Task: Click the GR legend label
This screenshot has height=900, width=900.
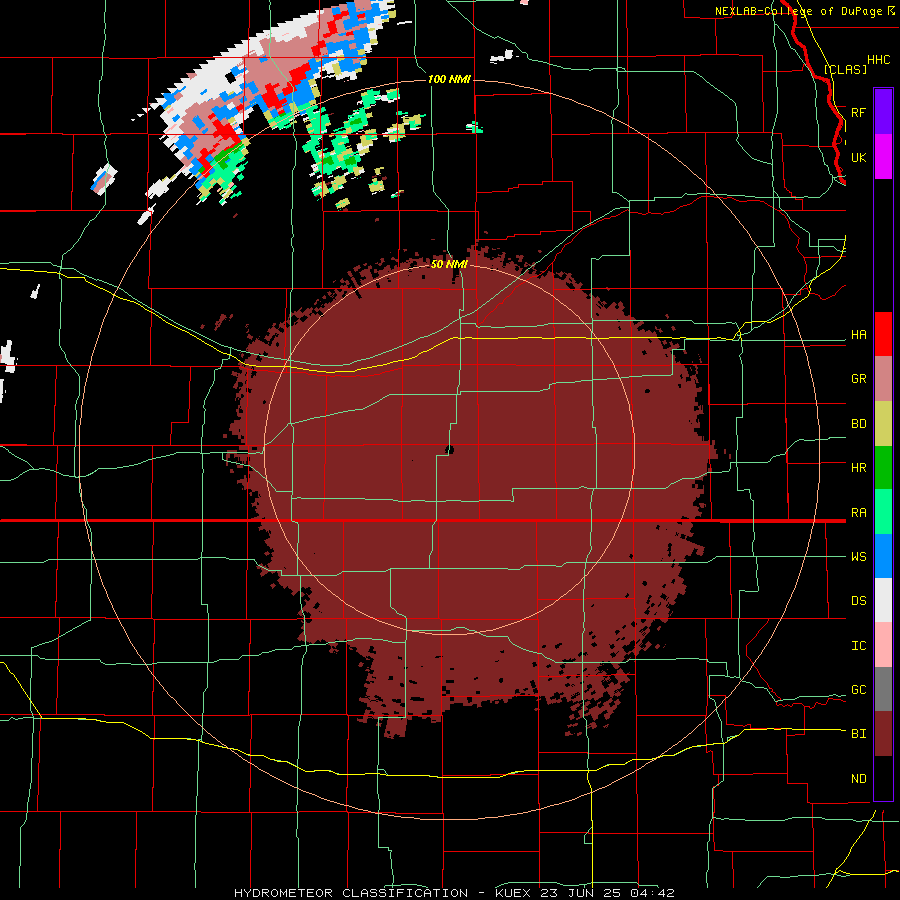Action: 858,379
